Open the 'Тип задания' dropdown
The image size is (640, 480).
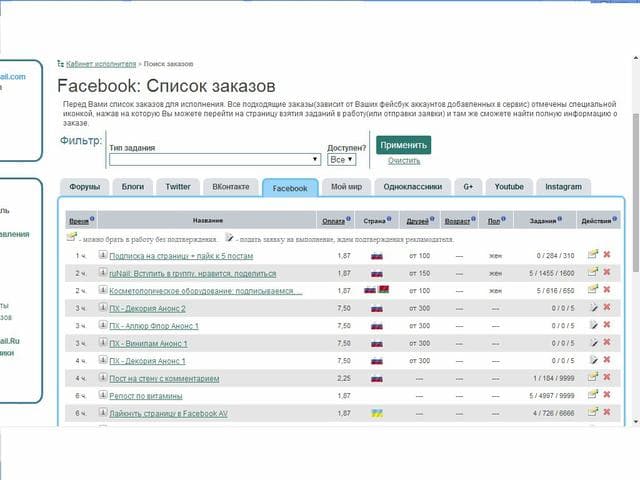click(x=215, y=159)
